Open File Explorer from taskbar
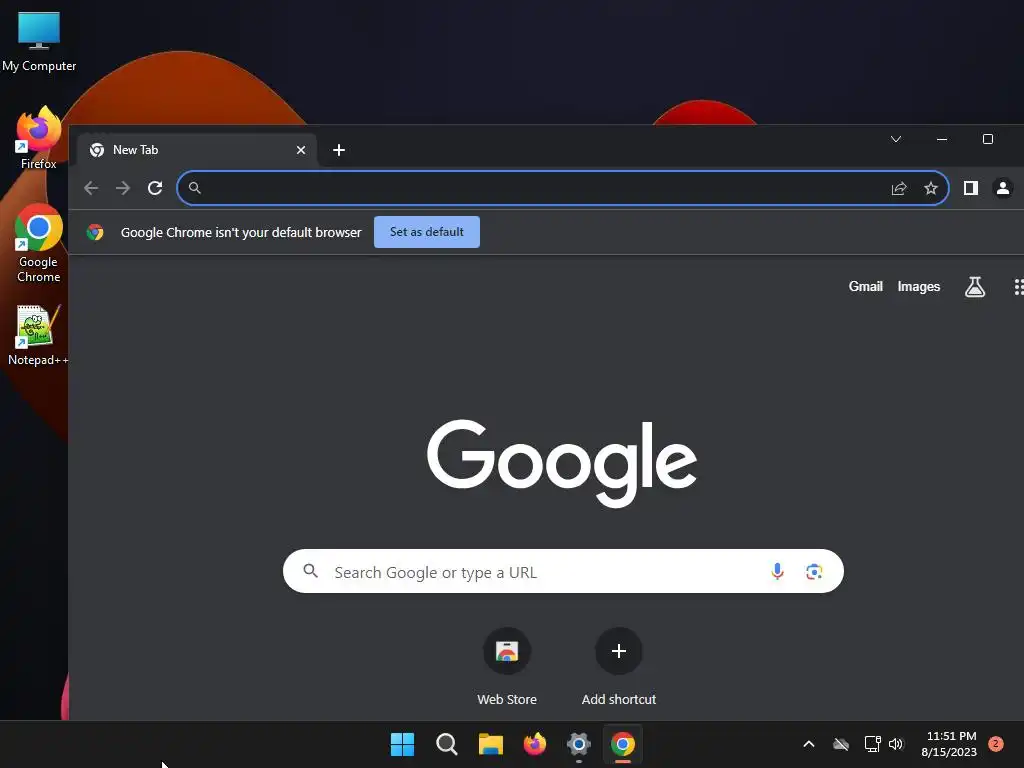 pos(490,744)
